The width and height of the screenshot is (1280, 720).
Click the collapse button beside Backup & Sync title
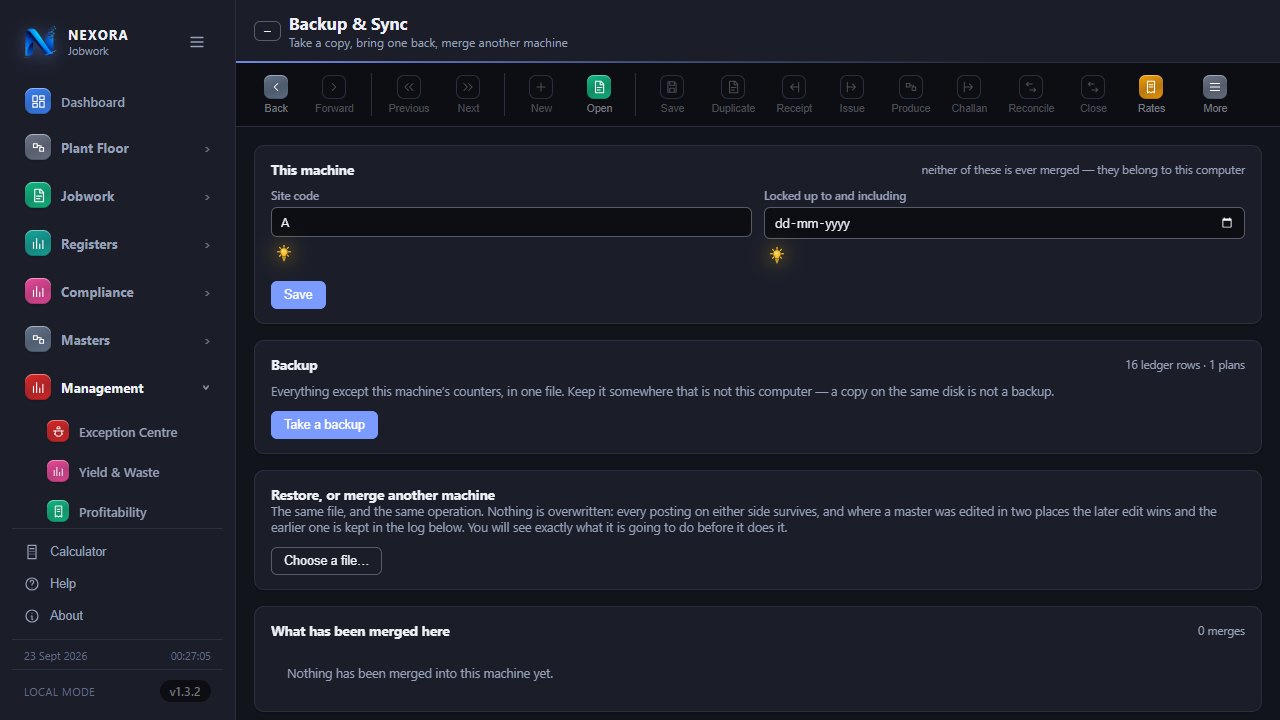pyautogui.click(x=267, y=31)
